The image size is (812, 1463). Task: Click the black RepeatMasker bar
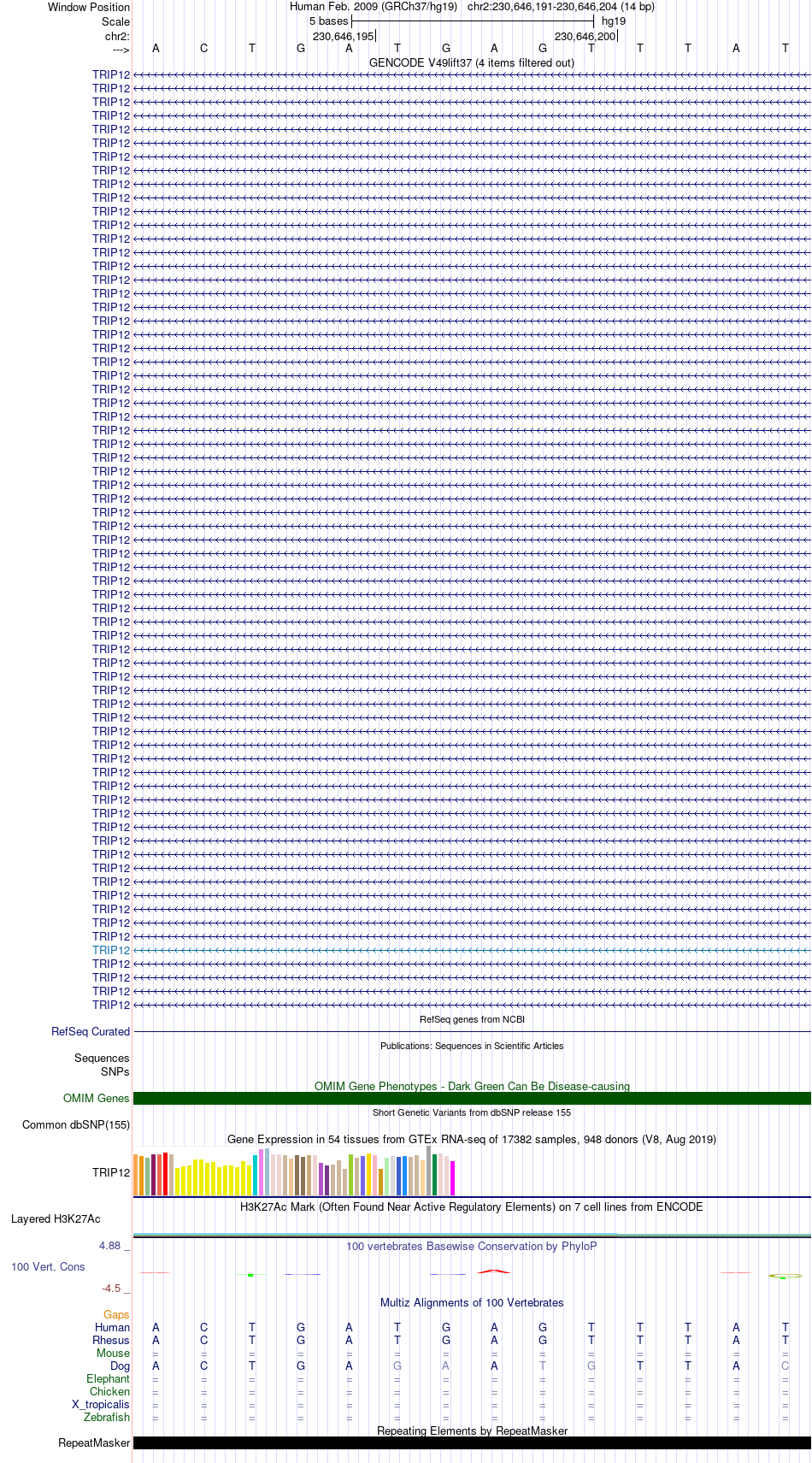point(472,1442)
